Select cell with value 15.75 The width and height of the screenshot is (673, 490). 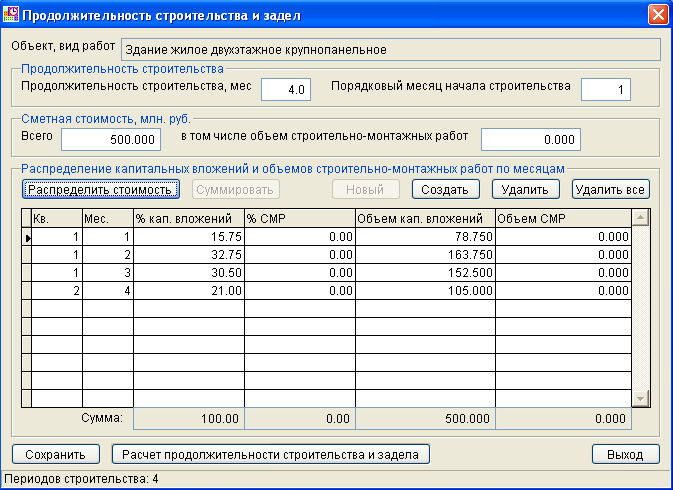click(x=189, y=237)
